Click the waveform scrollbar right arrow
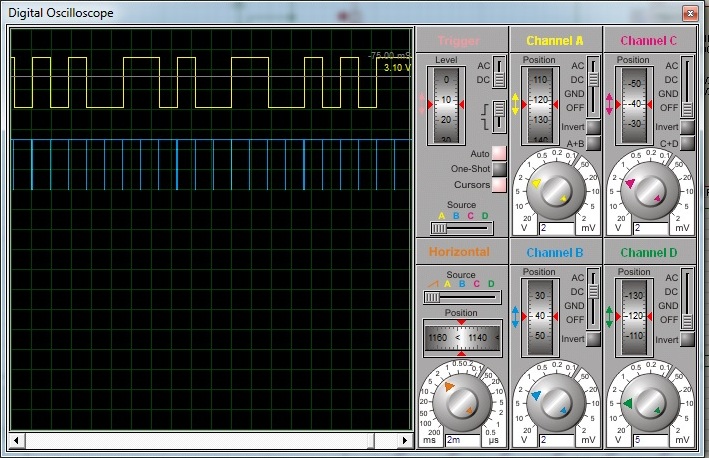The width and height of the screenshot is (709, 458). 405,440
